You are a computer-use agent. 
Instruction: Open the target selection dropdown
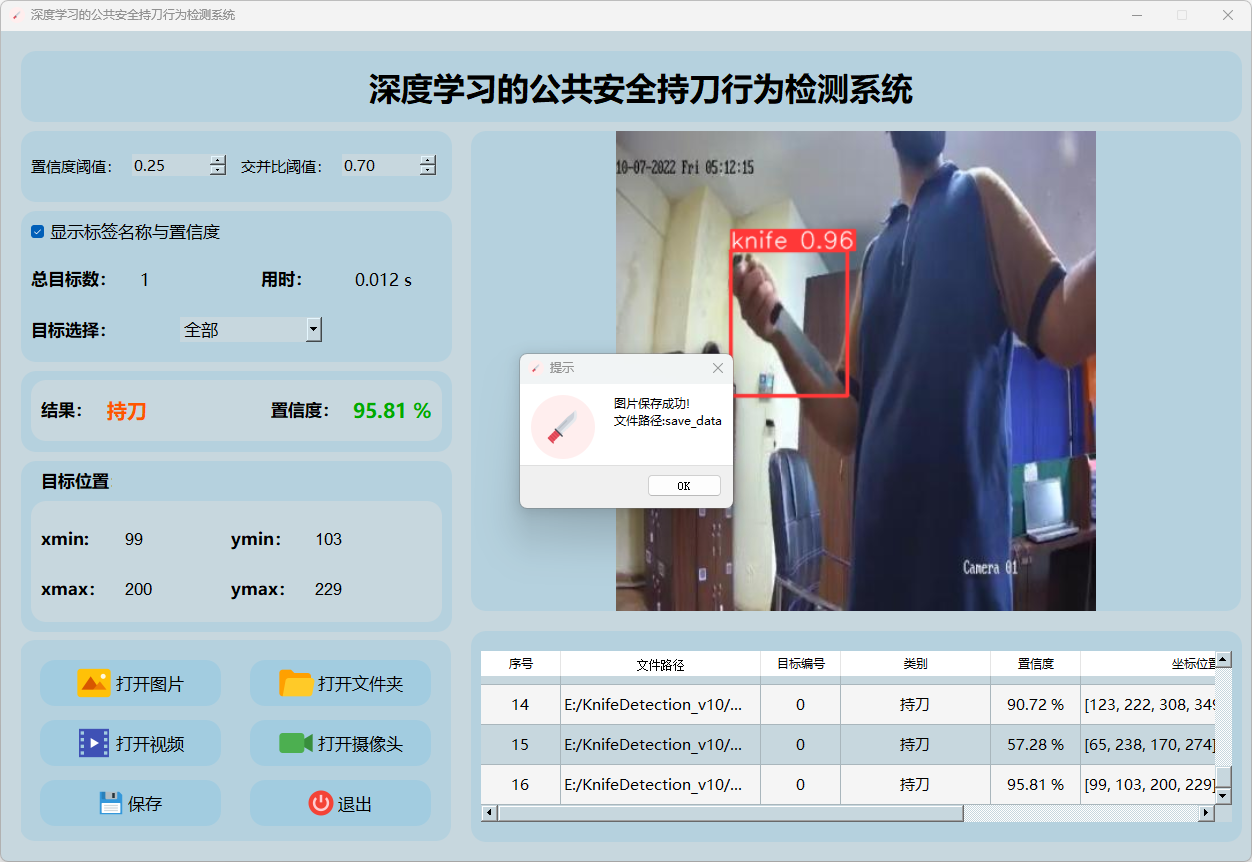coord(313,329)
